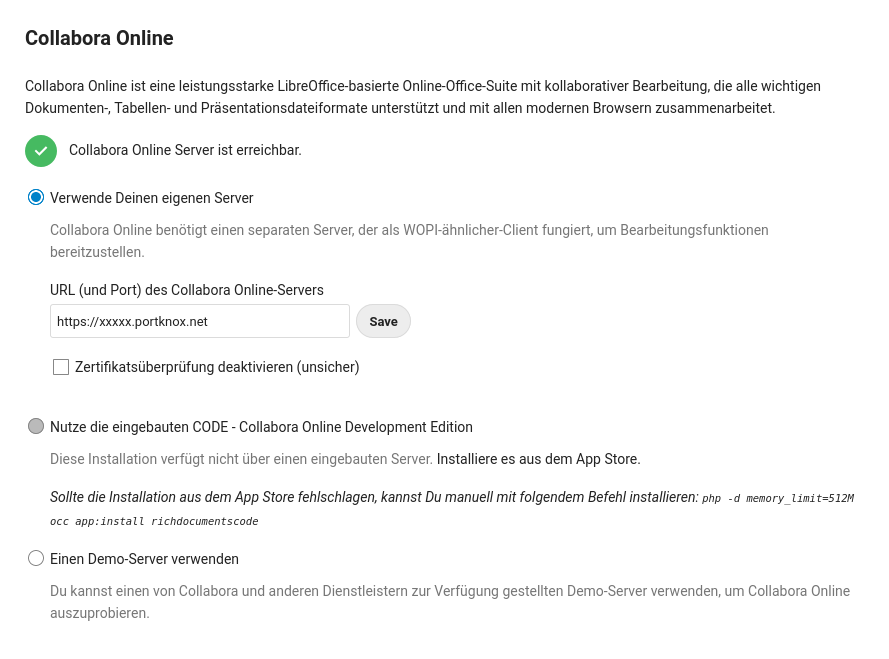Click the intro paragraph about LibreOffice-basierte Suite
Viewport: 889px width, 659px height.
tap(423, 97)
